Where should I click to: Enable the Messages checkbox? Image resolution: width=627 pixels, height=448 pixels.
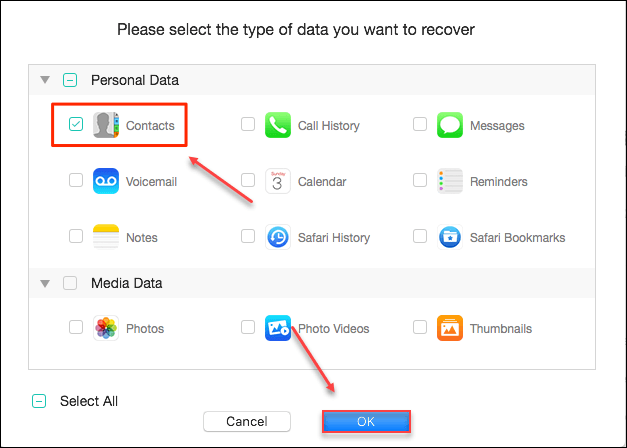[x=420, y=124]
